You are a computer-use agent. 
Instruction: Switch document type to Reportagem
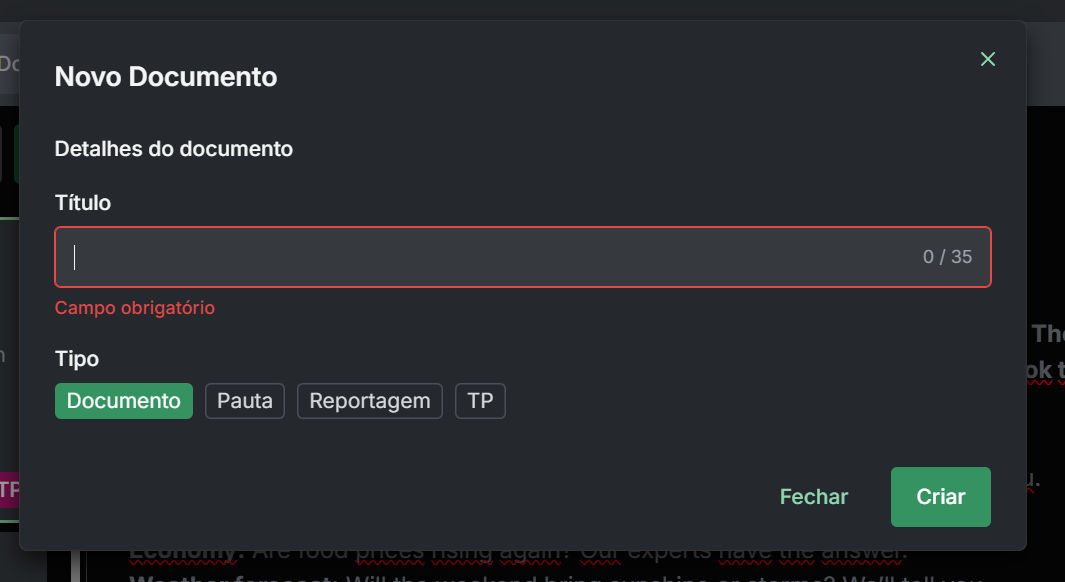click(369, 400)
